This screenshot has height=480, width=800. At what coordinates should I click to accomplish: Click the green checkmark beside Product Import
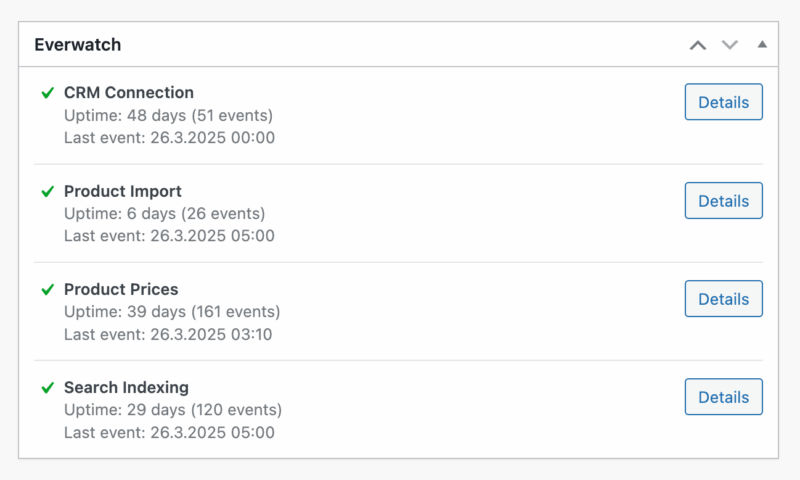click(x=47, y=191)
